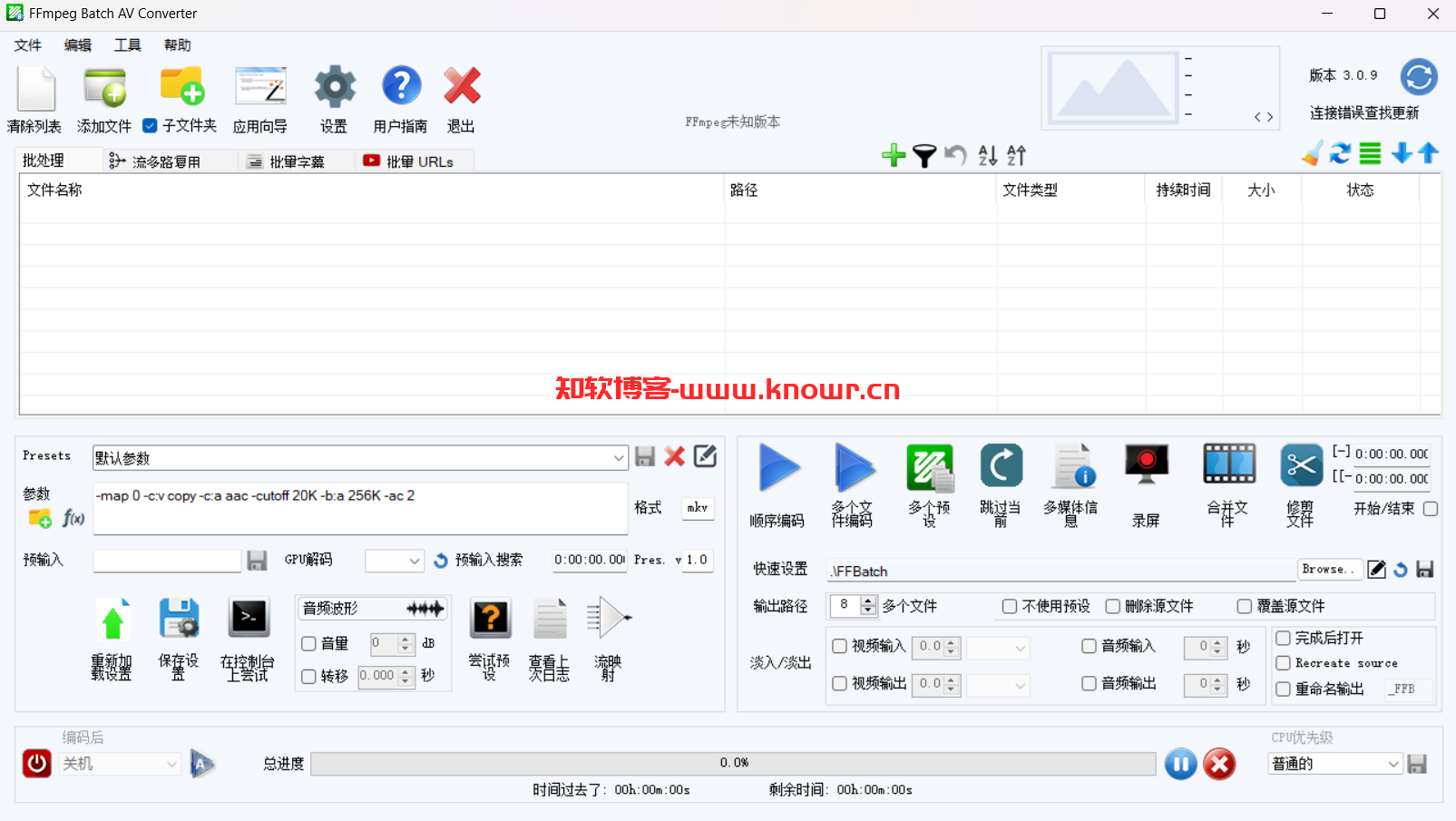Click the 流映射 stream mapping icon

pos(609,619)
